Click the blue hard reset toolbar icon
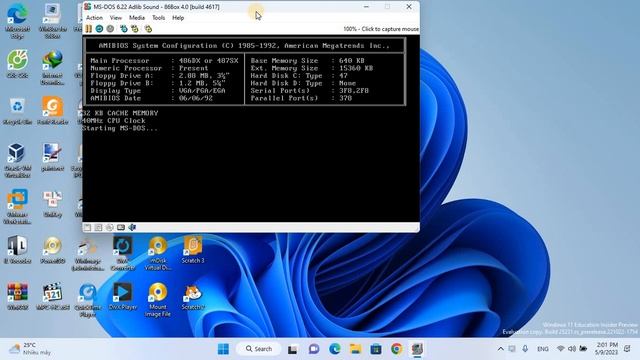The height and width of the screenshot is (360, 640). (x=99, y=29)
